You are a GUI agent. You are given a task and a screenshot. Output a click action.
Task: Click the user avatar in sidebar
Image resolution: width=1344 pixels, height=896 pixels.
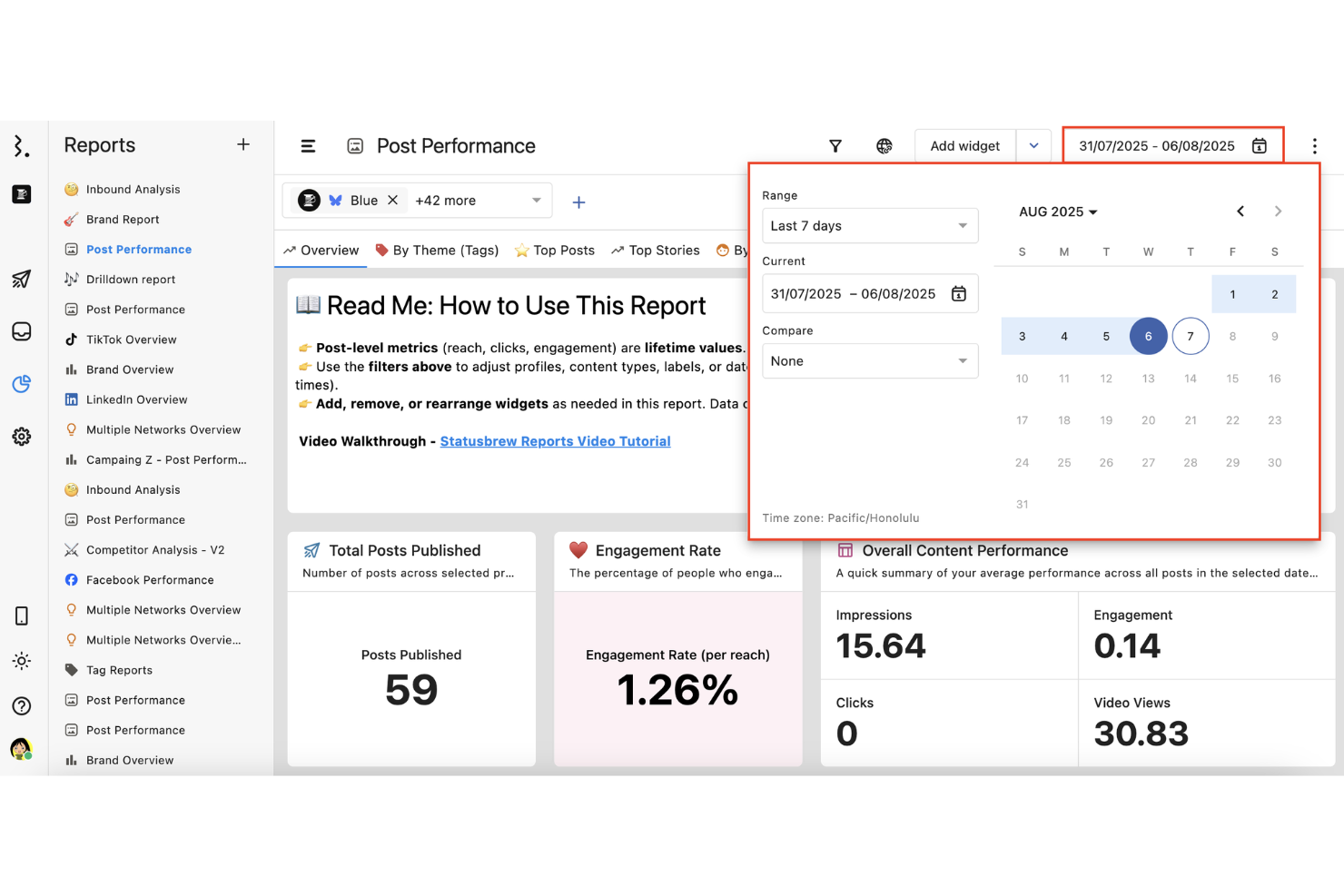22,749
